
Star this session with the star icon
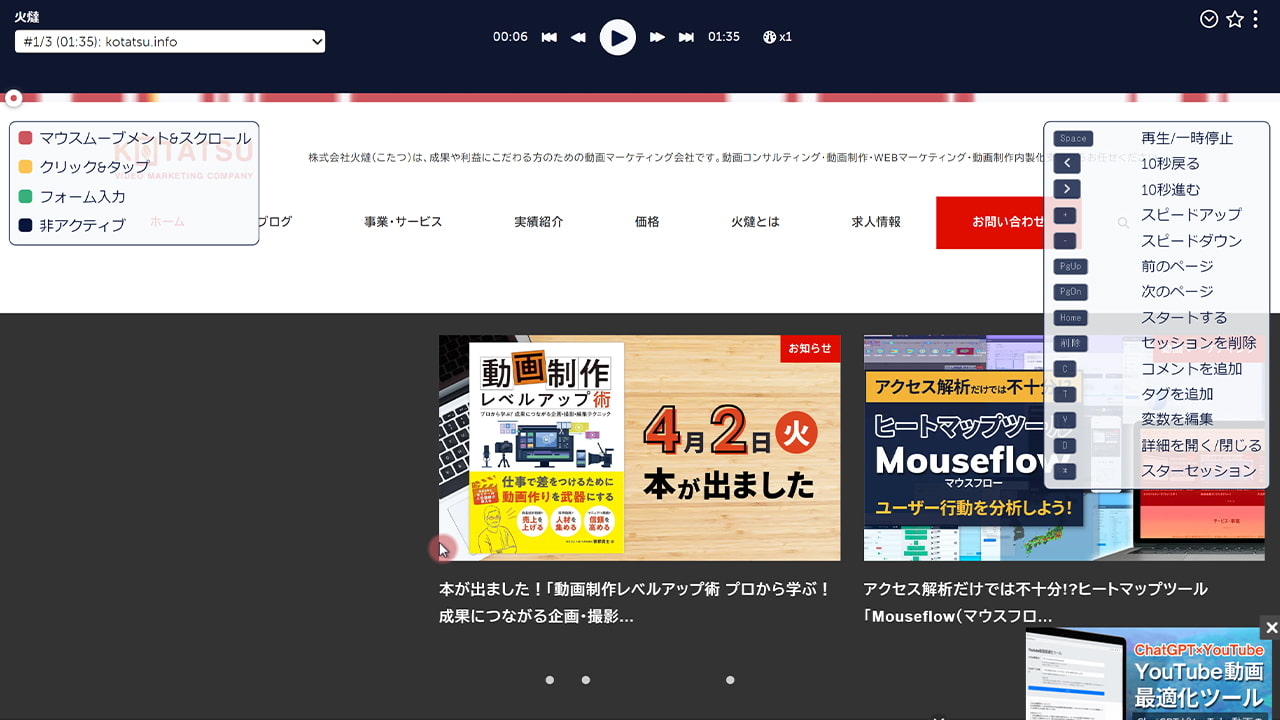click(1235, 19)
